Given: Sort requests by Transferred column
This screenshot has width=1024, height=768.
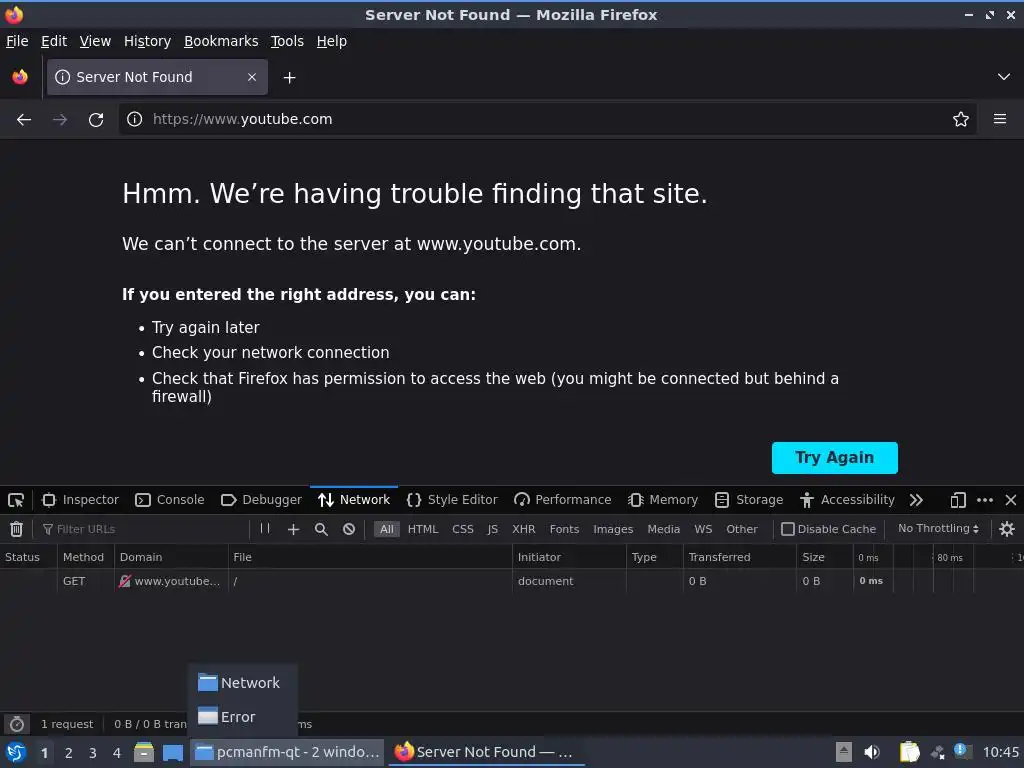Looking at the screenshot, I should coord(739,557).
